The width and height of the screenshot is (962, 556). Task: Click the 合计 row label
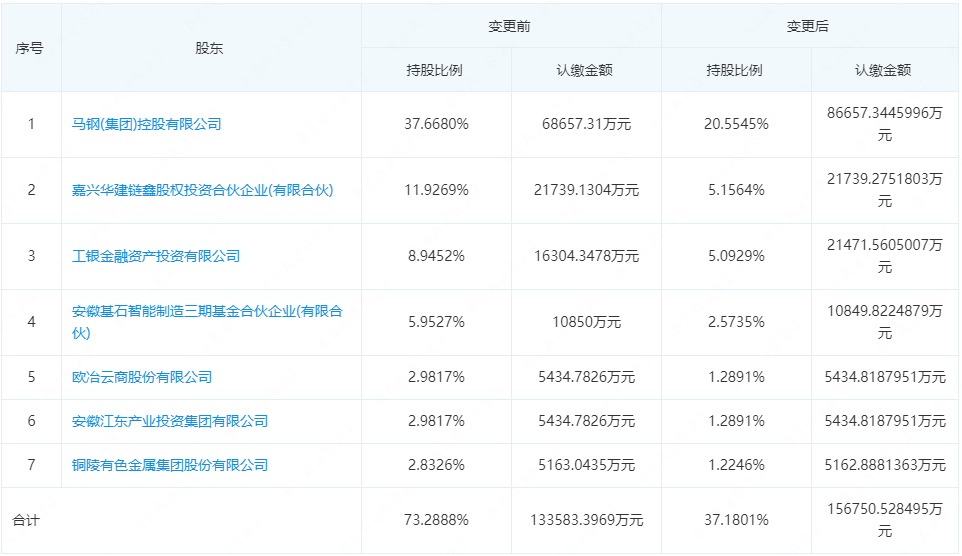point(26,521)
